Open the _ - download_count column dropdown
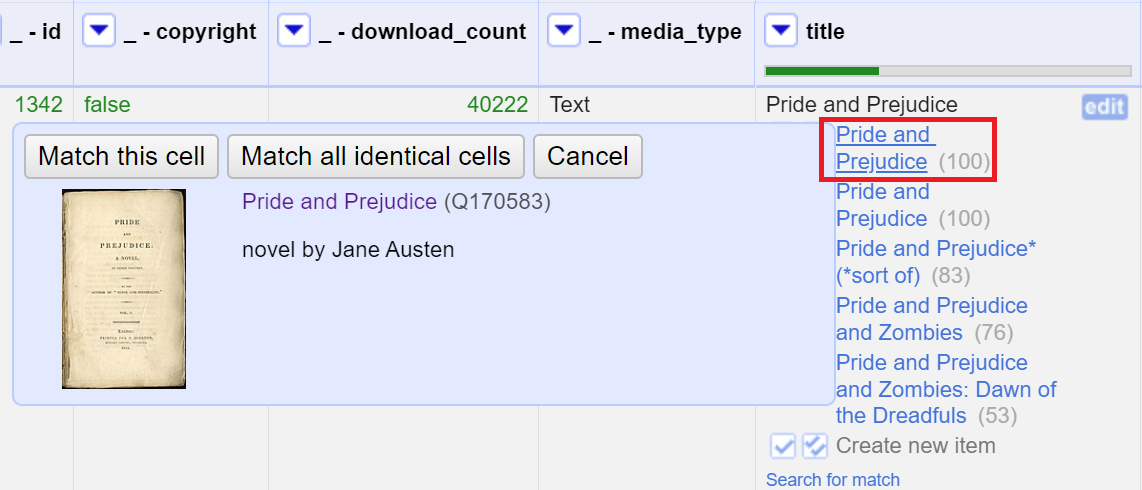Viewport: 1142px width, 490px height. [294, 32]
